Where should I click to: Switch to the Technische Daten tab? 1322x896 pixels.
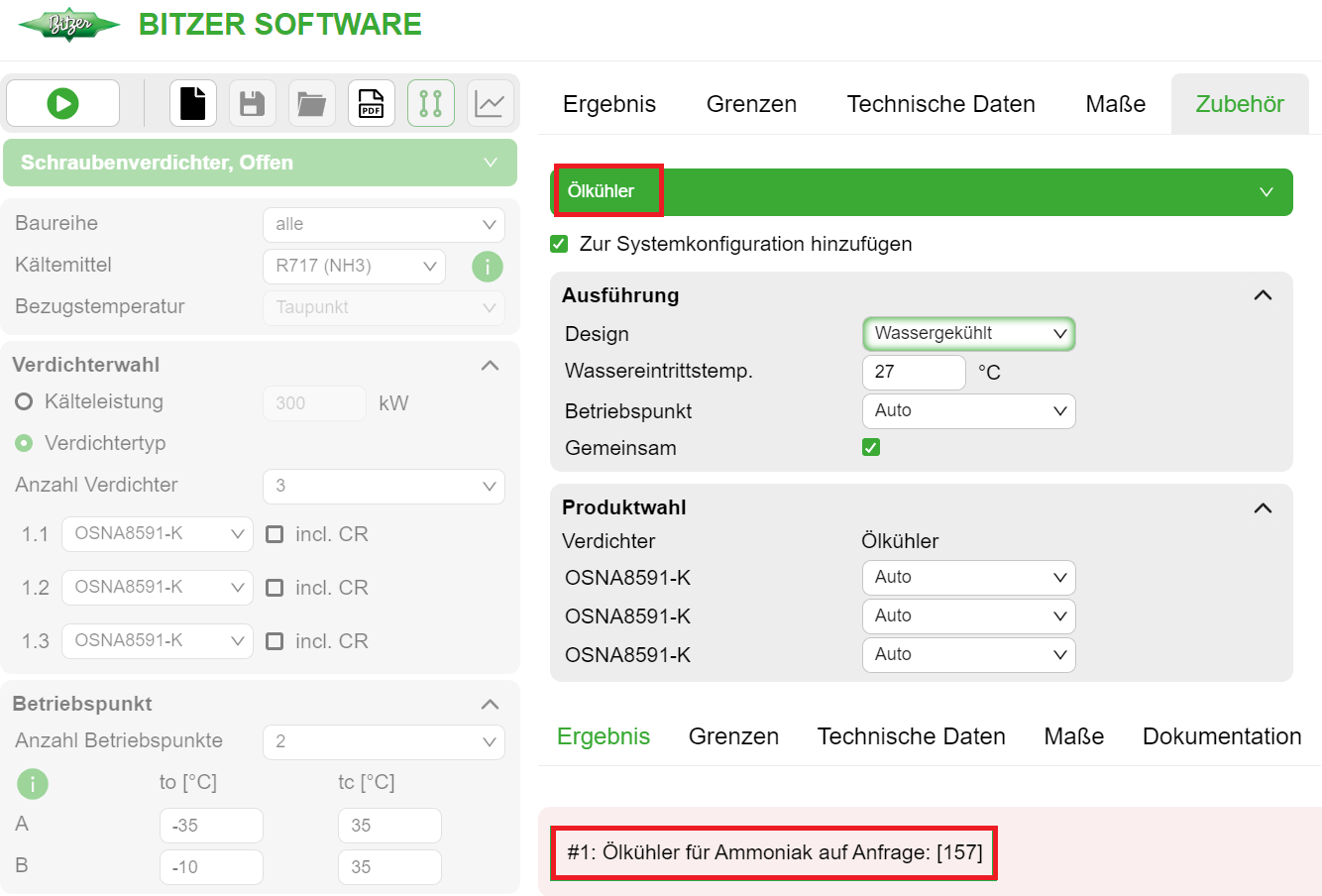point(939,103)
